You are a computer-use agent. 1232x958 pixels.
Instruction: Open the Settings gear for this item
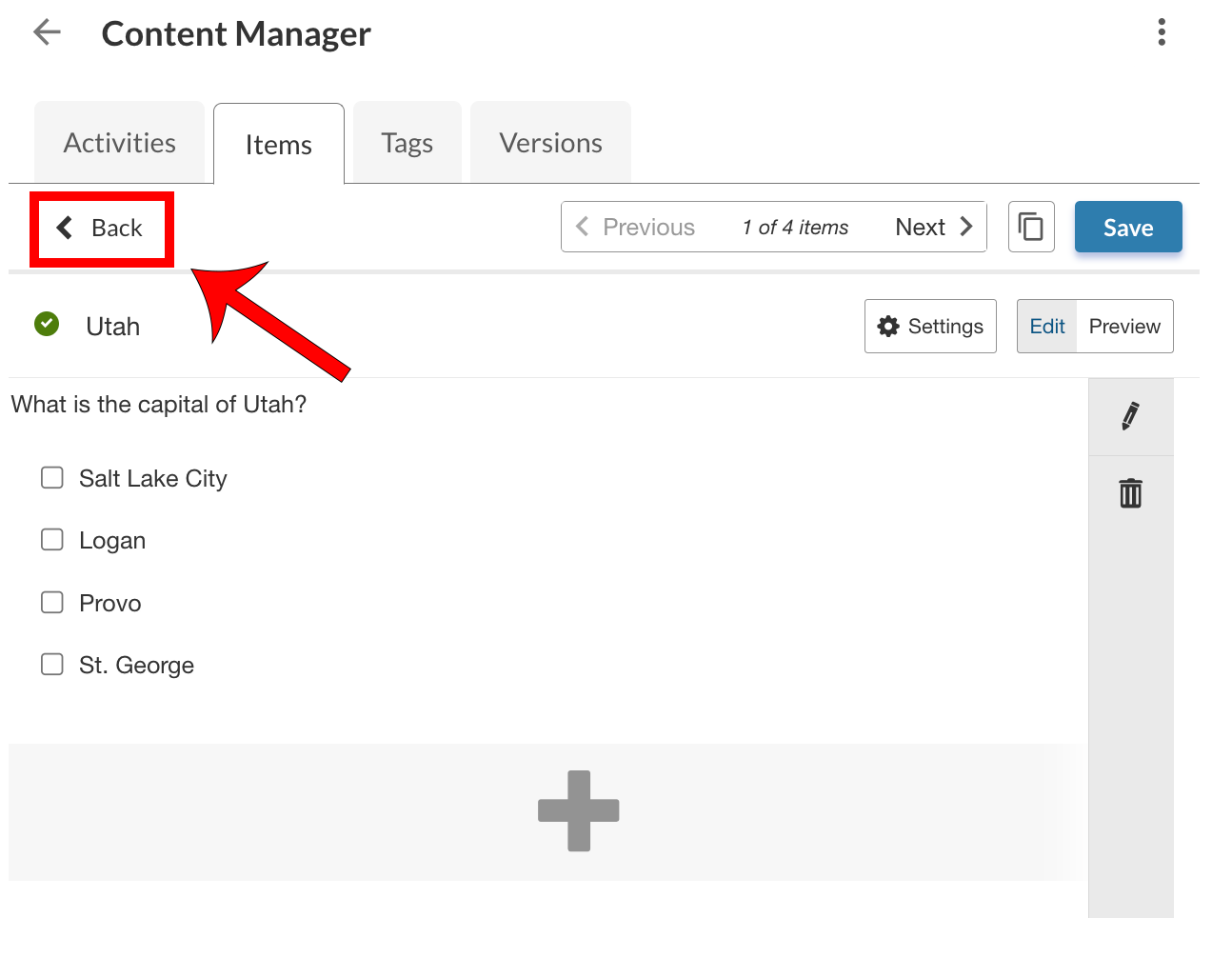pos(929,326)
